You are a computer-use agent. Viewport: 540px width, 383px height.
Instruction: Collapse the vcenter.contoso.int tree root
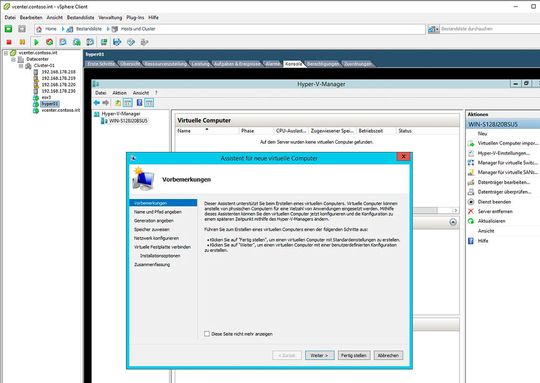tap(6, 53)
